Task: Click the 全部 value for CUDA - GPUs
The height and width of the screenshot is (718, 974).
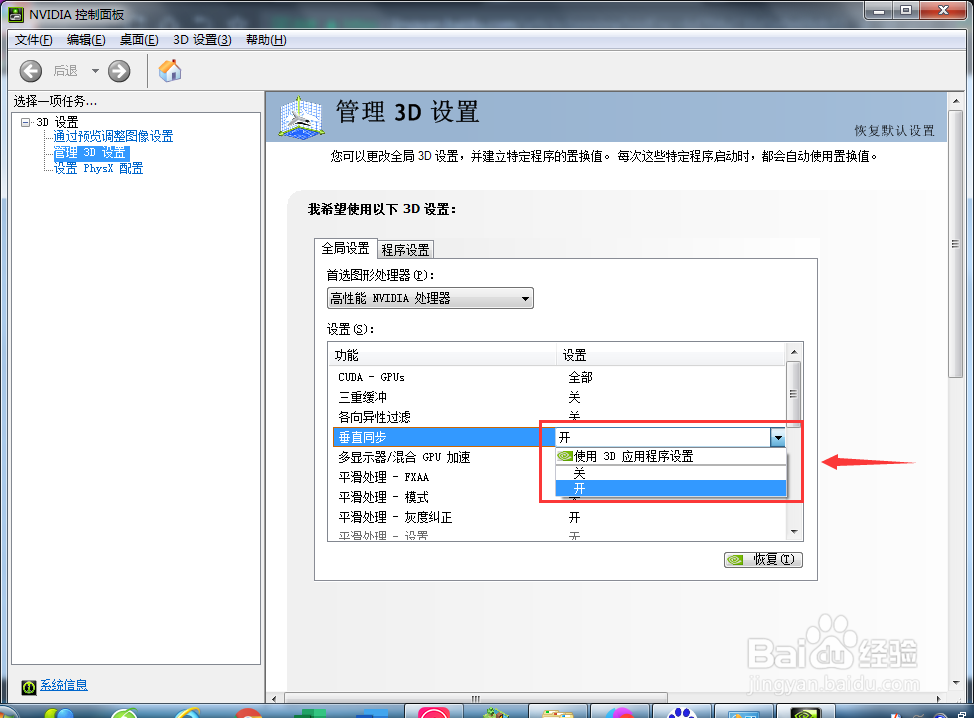Action: point(581,377)
